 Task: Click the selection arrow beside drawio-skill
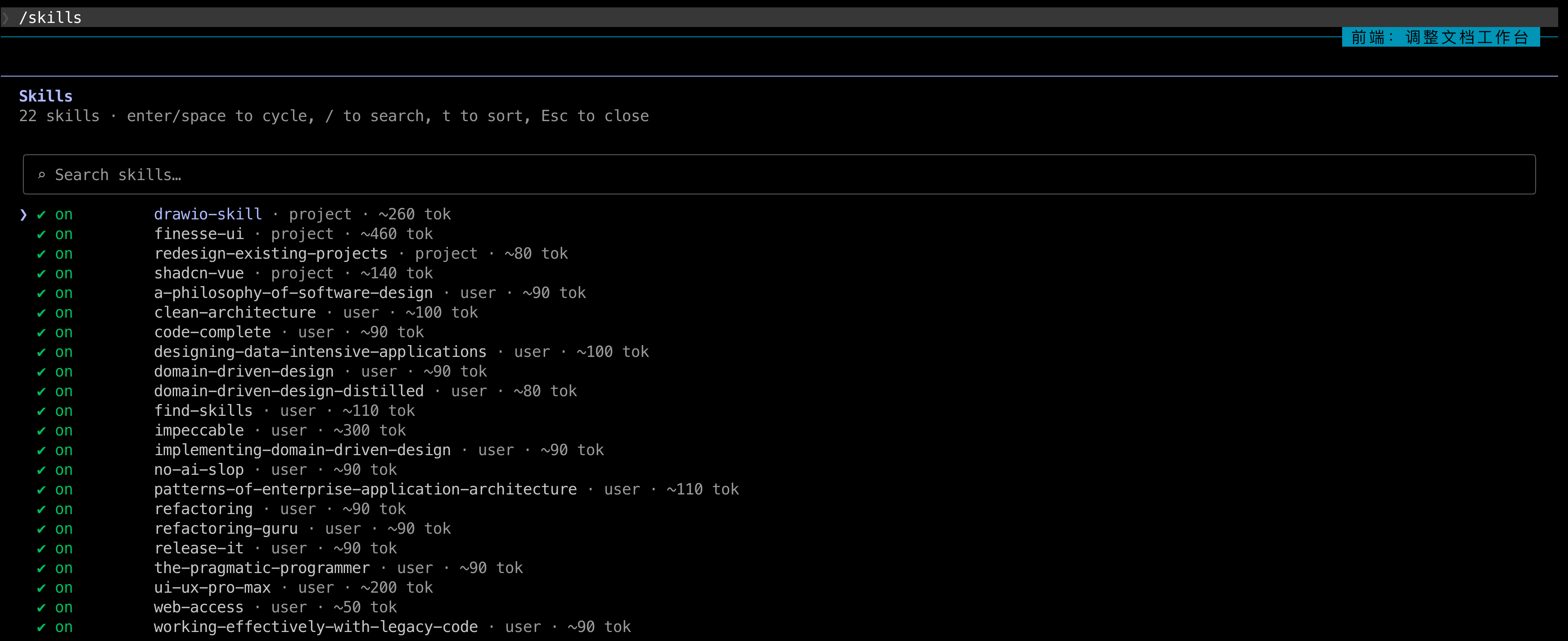[x=23, y=214]
